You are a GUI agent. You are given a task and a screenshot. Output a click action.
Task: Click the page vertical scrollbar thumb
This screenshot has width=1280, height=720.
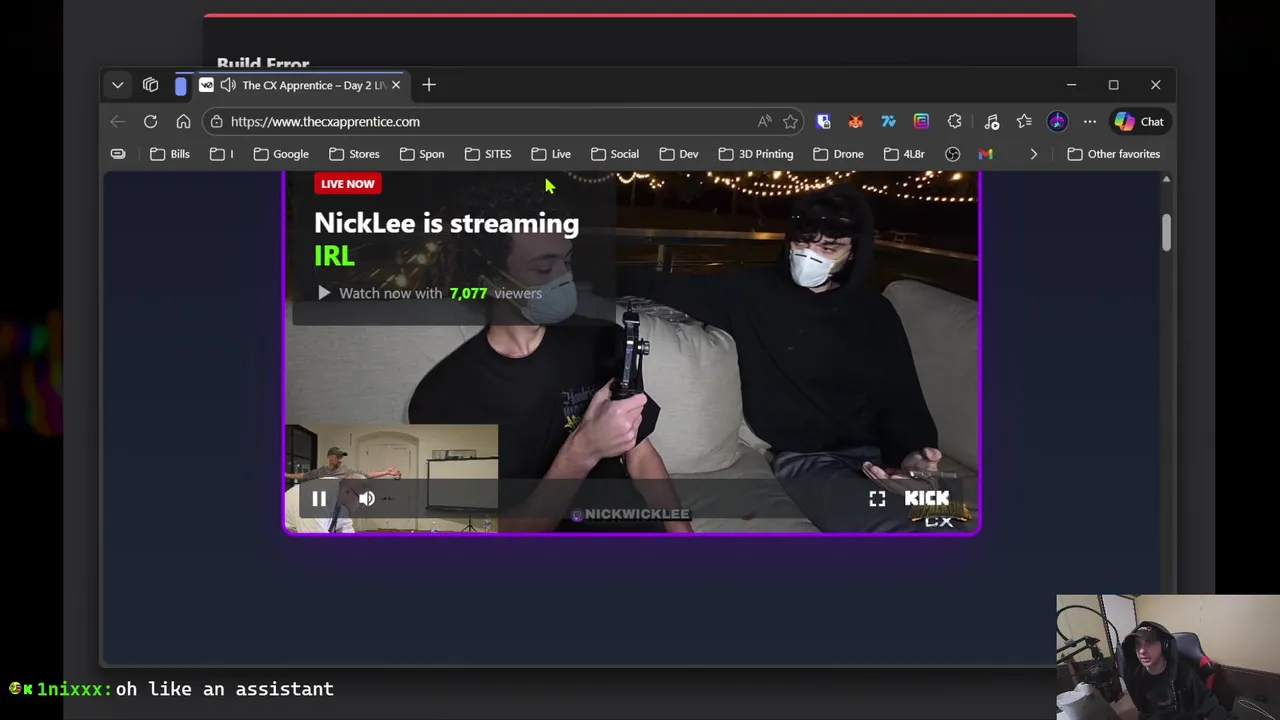[1166, 232]
